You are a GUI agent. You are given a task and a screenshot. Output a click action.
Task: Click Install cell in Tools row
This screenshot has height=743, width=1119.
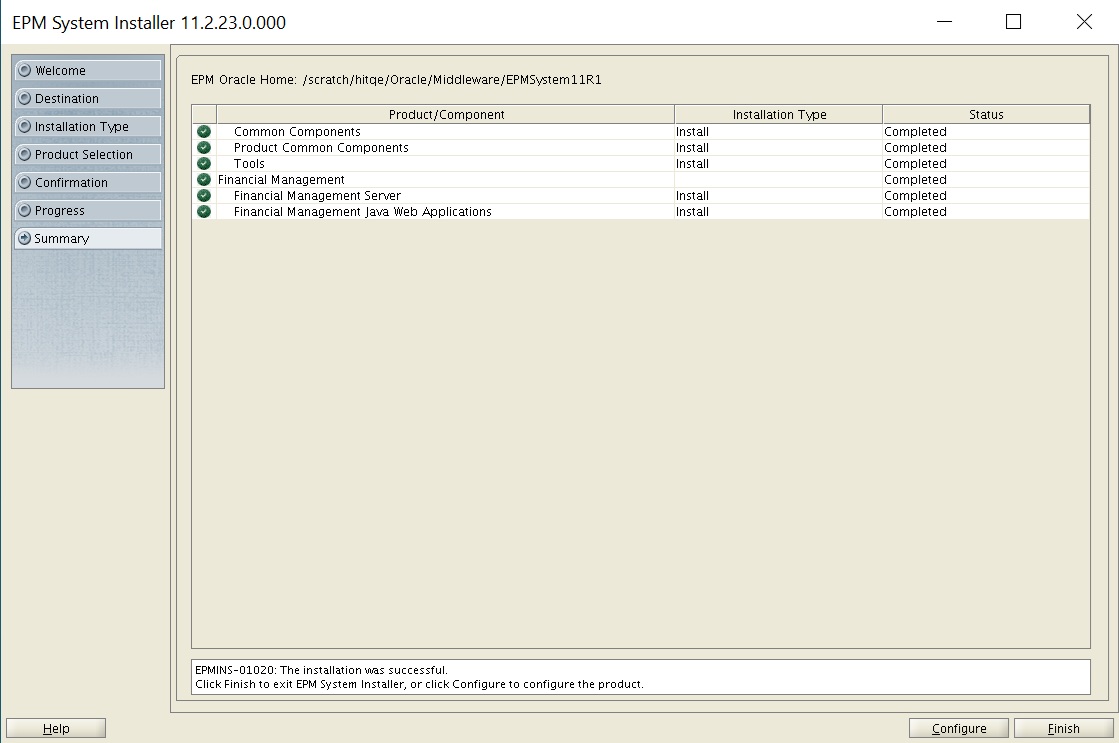692,163
